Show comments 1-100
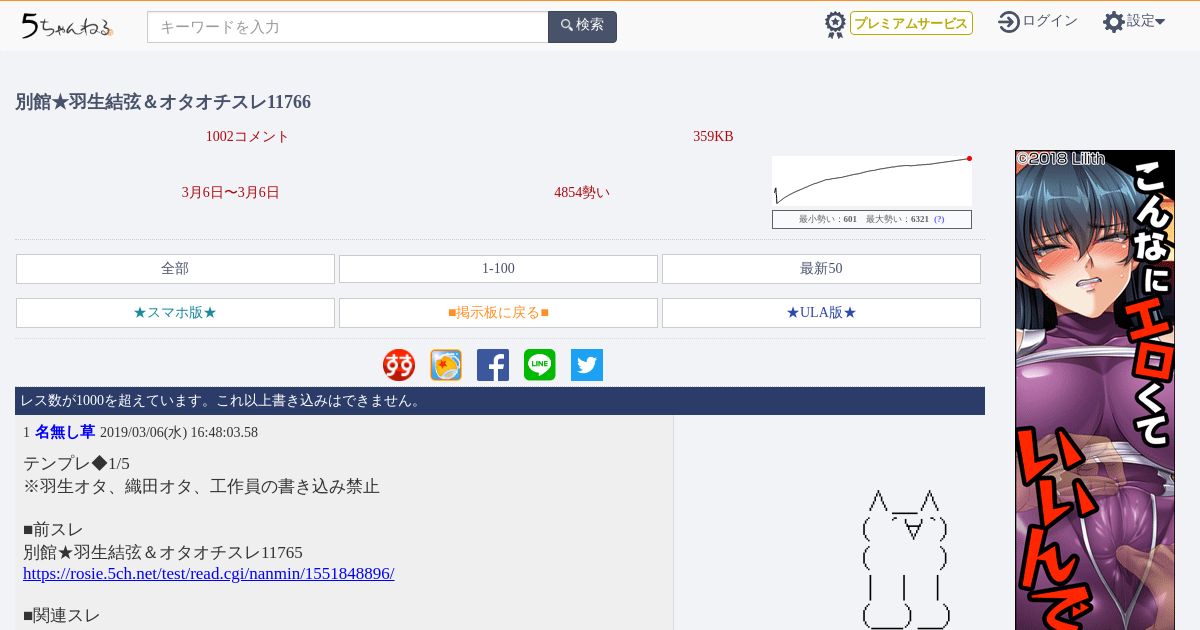This screenshot has width=1200, height=630. [x=498, y=269]
